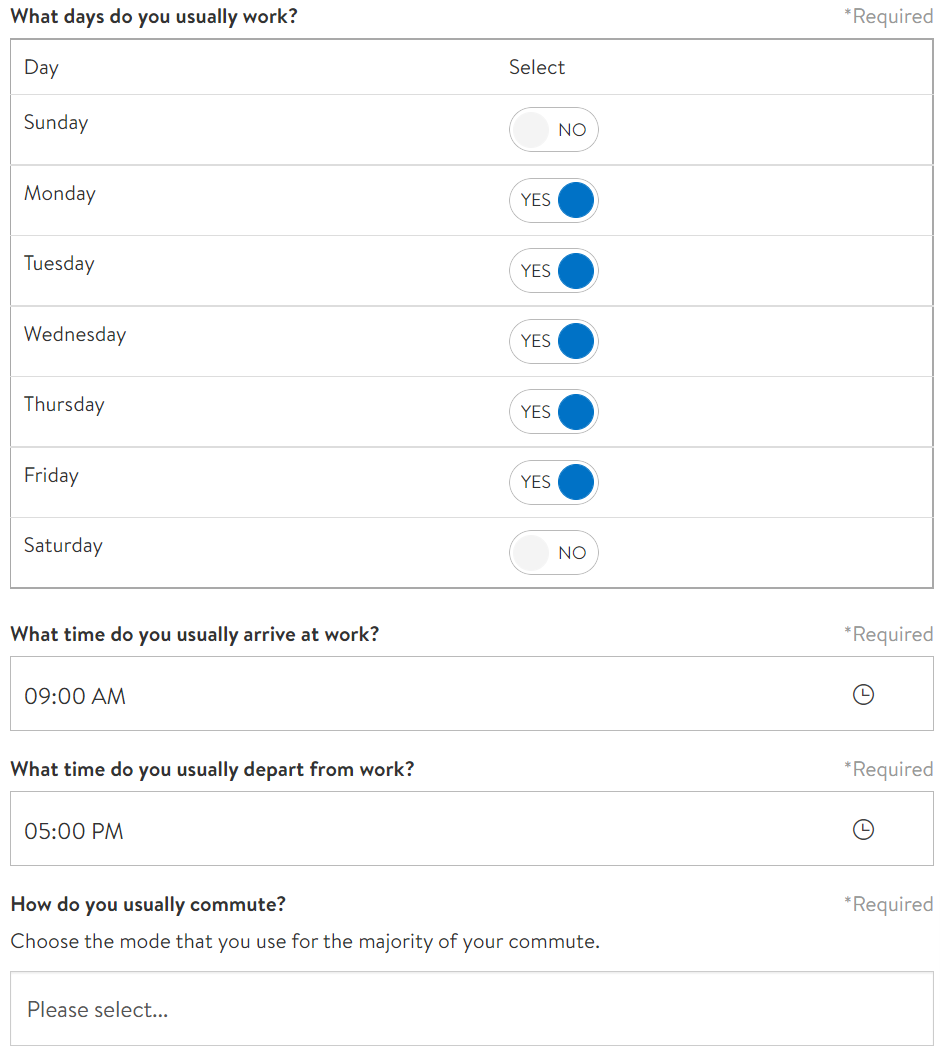
Task: Open the departure time clock picker icon
Action: coord(863,829)
